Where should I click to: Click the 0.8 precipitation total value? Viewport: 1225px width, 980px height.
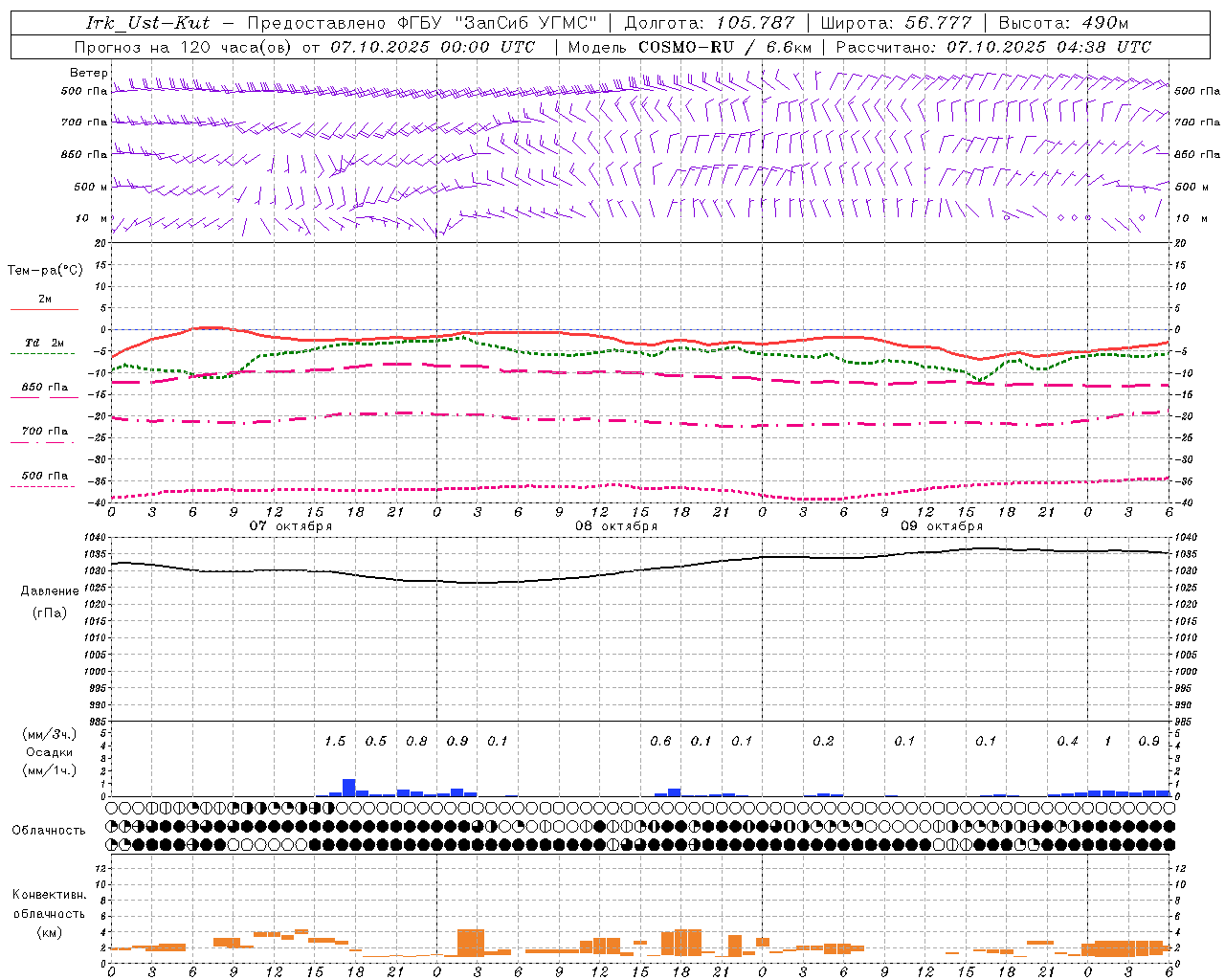coord(416,741)
